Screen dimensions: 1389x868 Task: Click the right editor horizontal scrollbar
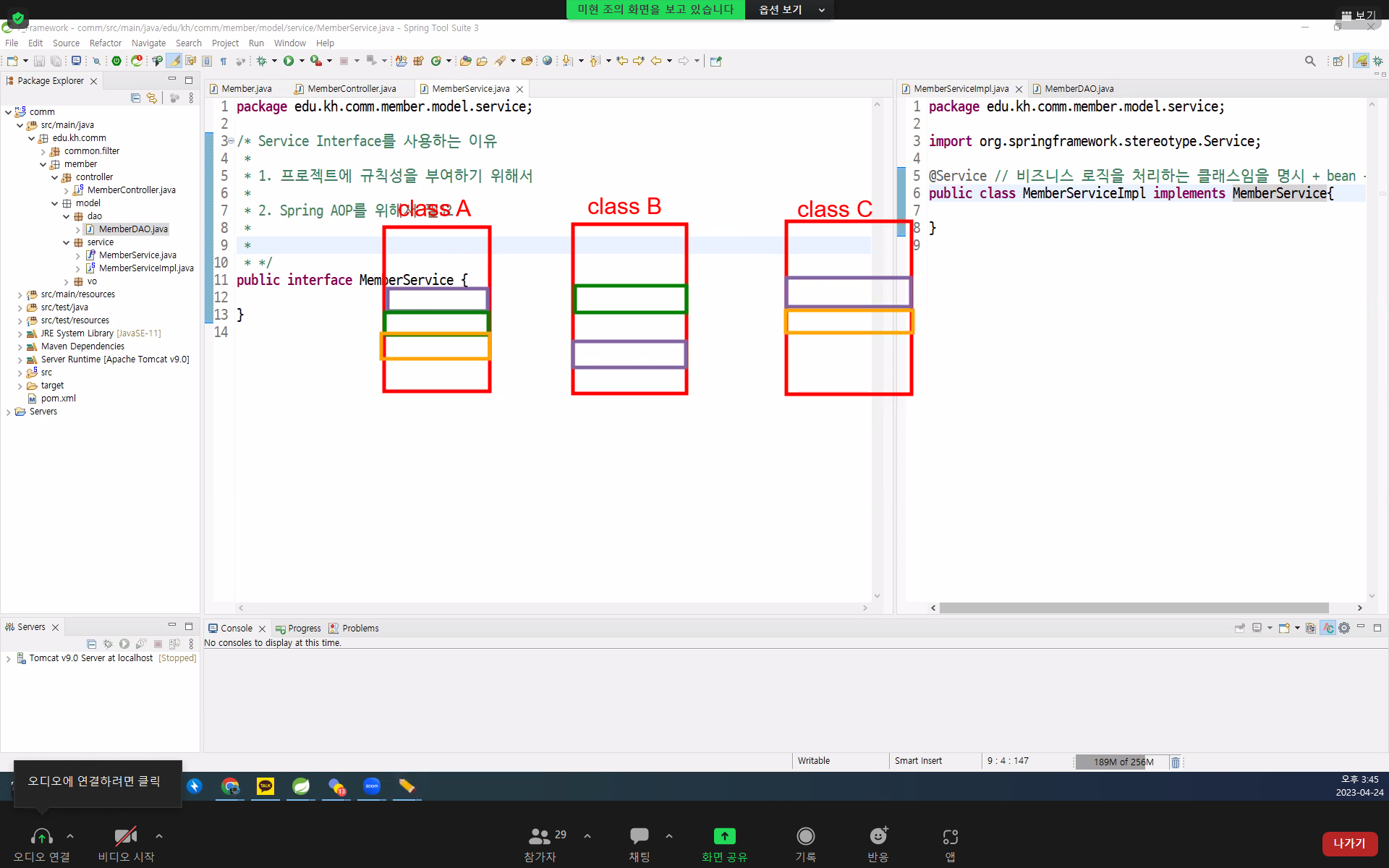coord(1134,608)
